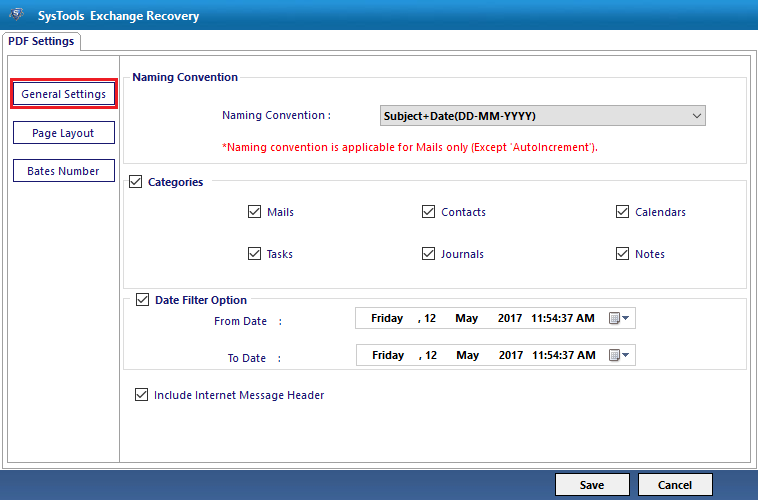Open General Settings section
Screen dimensions: 758x501
point(64,94)
